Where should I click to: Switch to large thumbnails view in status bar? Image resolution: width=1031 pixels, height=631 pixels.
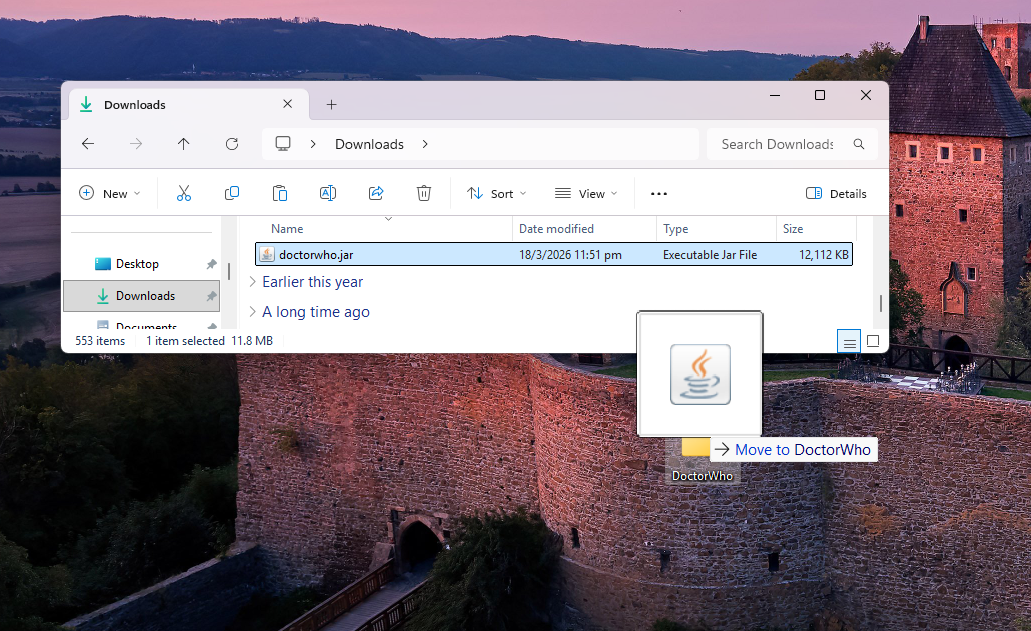pyautogui.click(x=873, y=342)
